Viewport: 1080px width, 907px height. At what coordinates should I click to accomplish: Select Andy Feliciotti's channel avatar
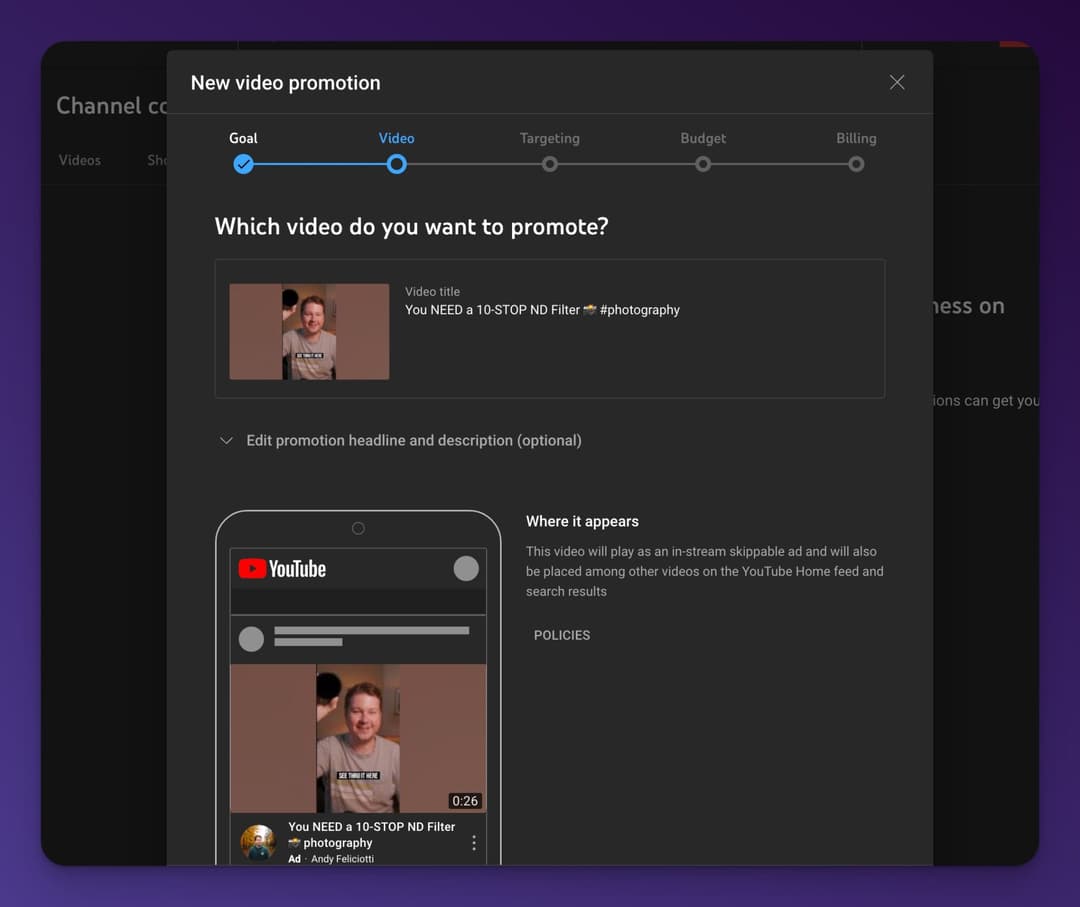(257, 843)
